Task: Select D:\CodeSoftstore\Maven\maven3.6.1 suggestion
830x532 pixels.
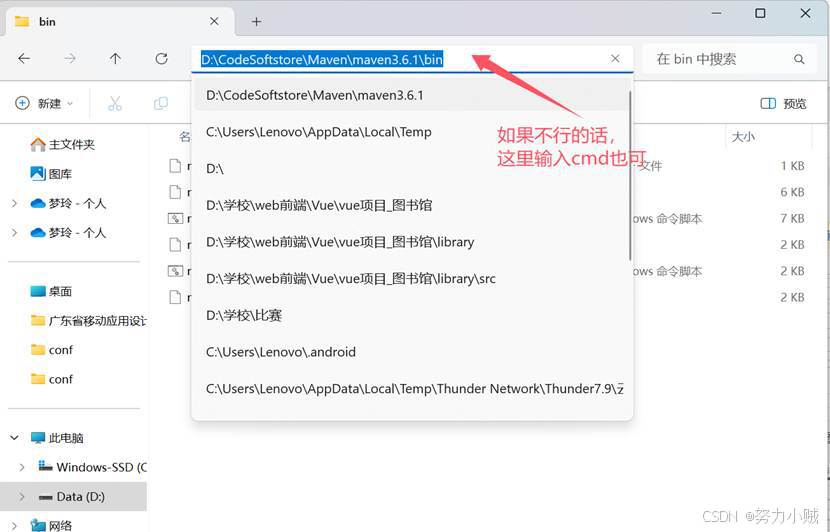Action: (x=315, y=95)
